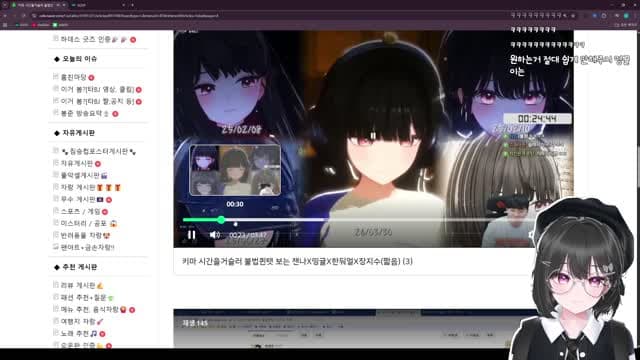This screenshot has width=640, height=360.
Task: Click the red new-badge next to 봉준 방송요약
Action: coord(115,114)
